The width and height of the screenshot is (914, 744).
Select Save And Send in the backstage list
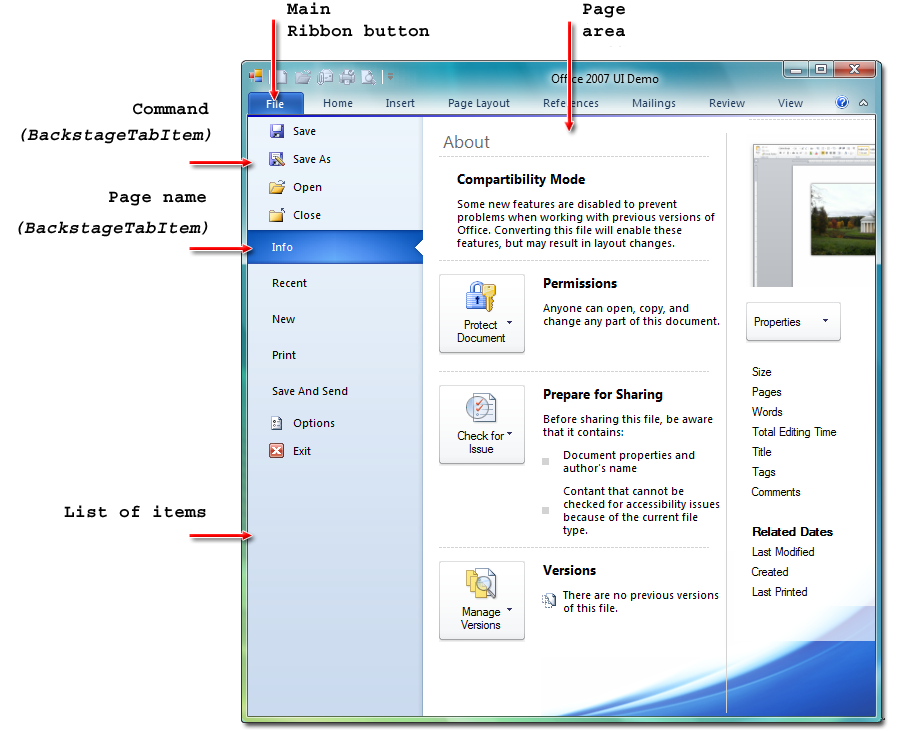[310, 391]
